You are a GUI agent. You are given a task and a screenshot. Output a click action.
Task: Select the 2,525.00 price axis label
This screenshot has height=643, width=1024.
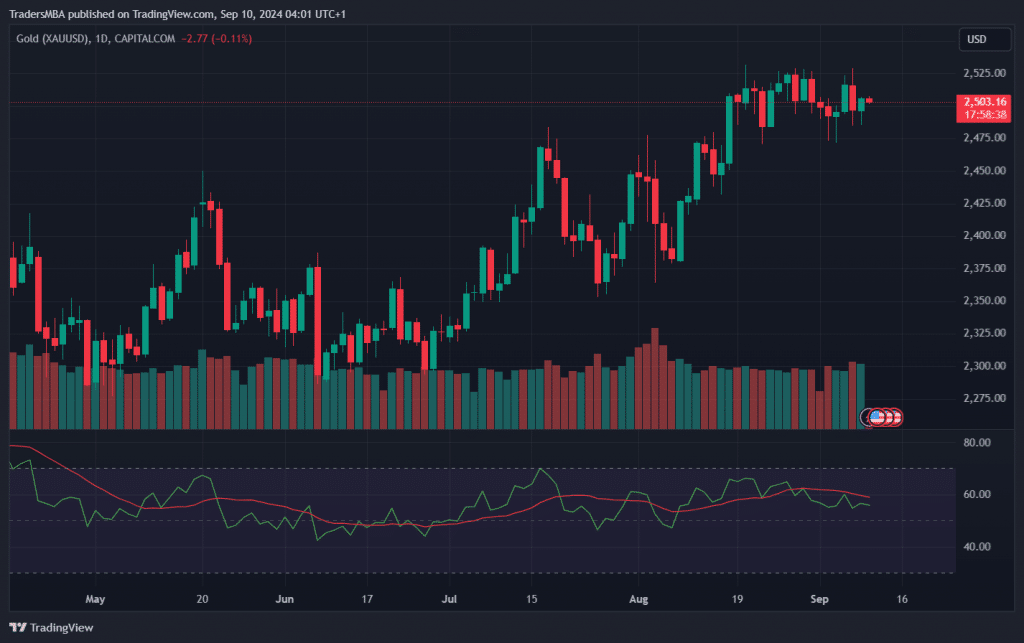(983, 73)
